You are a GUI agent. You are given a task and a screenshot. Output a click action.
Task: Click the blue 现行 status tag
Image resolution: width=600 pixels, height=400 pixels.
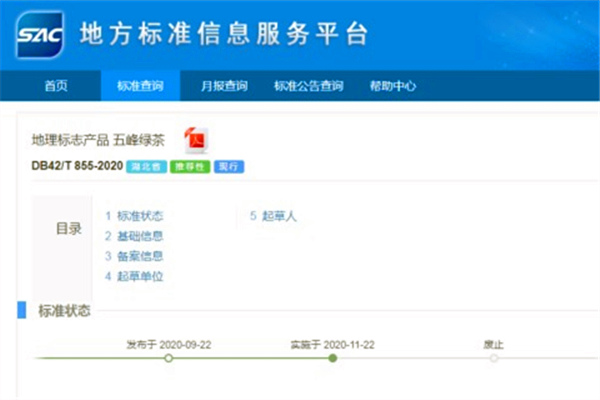(x=229, y=166)
